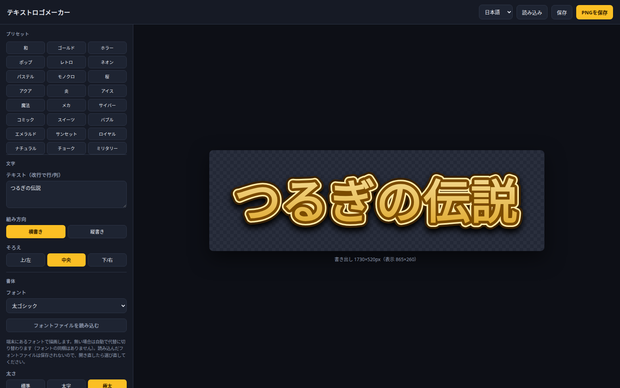This screenshot has width=620, height=388.
Task: Switch text direction to 縦書き
Action: [x=97, y=232]
